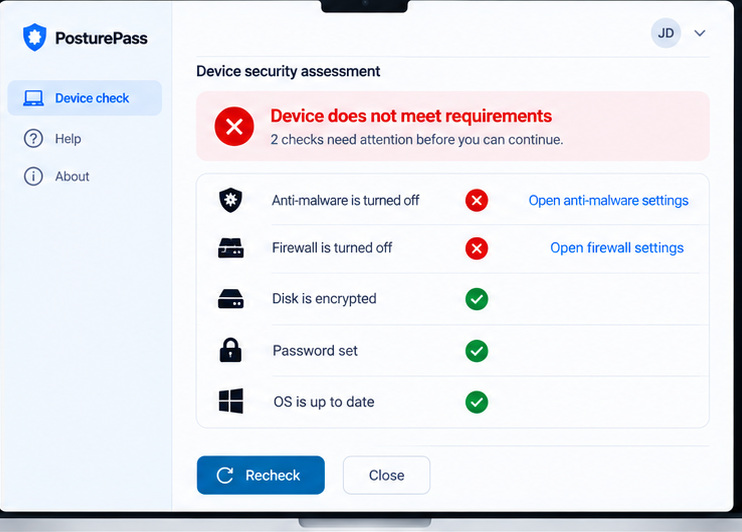Click the red X status for Firewall
Image resolution: width=742 pixels, height=532 pixels.
pyautogui.click(x=477, y=248)
